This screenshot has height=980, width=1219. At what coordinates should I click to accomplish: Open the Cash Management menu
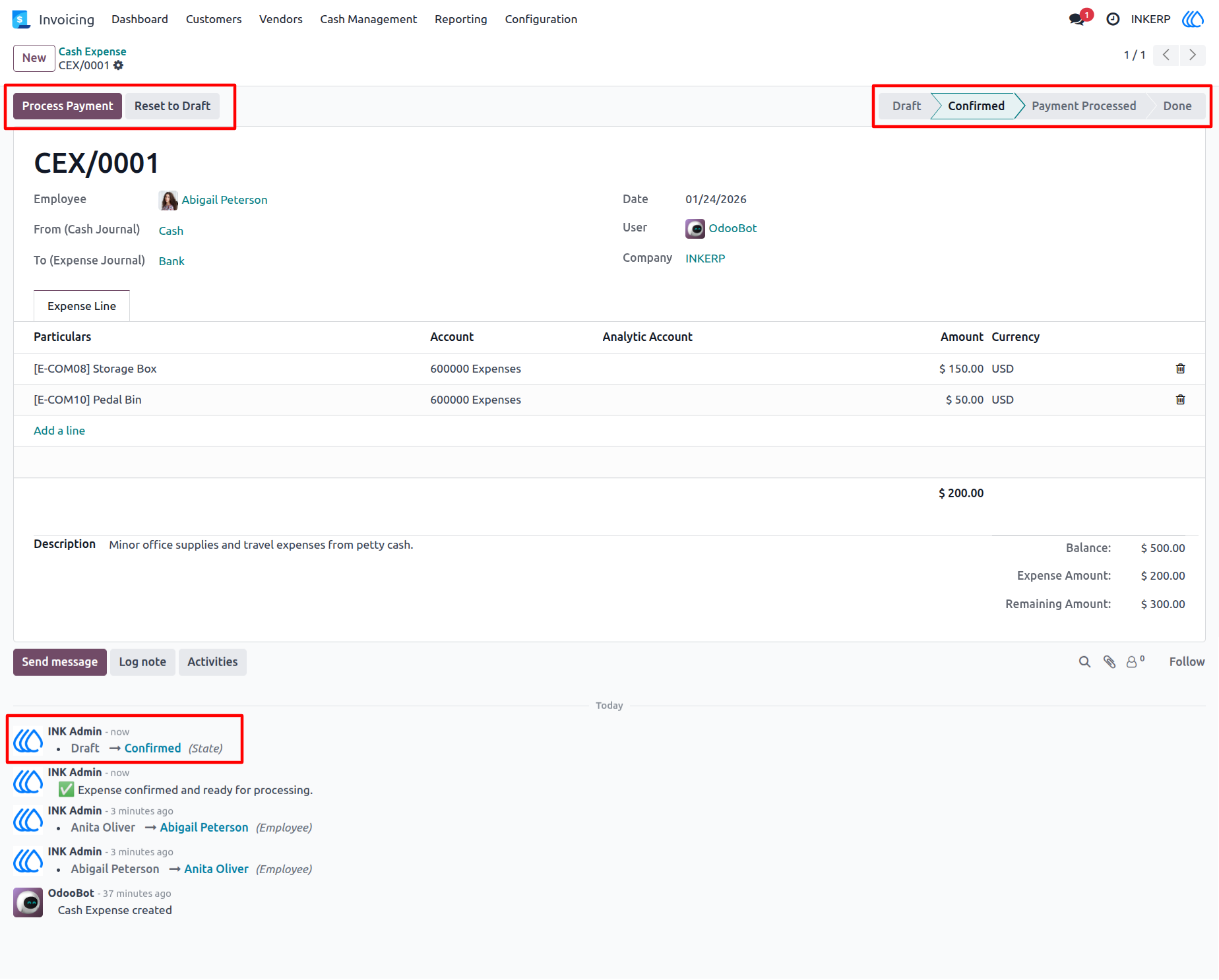tap(369, 19)
